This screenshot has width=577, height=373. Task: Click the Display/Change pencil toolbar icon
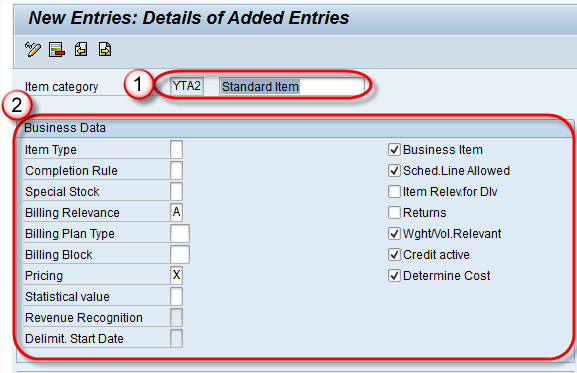coord(33,49)
